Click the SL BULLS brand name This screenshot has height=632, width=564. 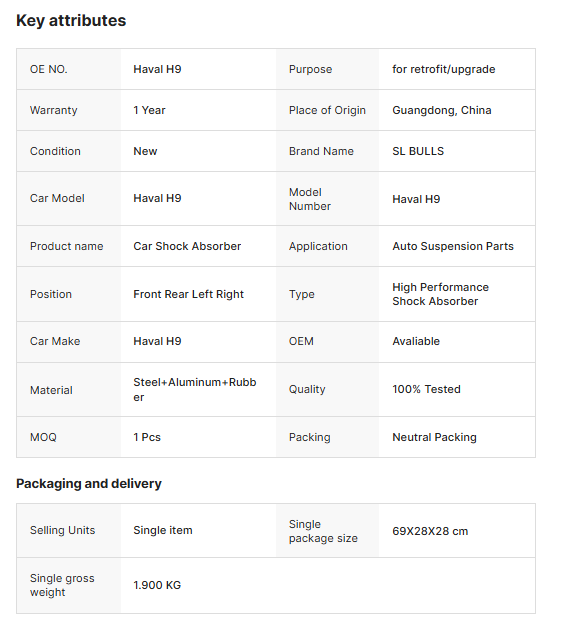418,151
